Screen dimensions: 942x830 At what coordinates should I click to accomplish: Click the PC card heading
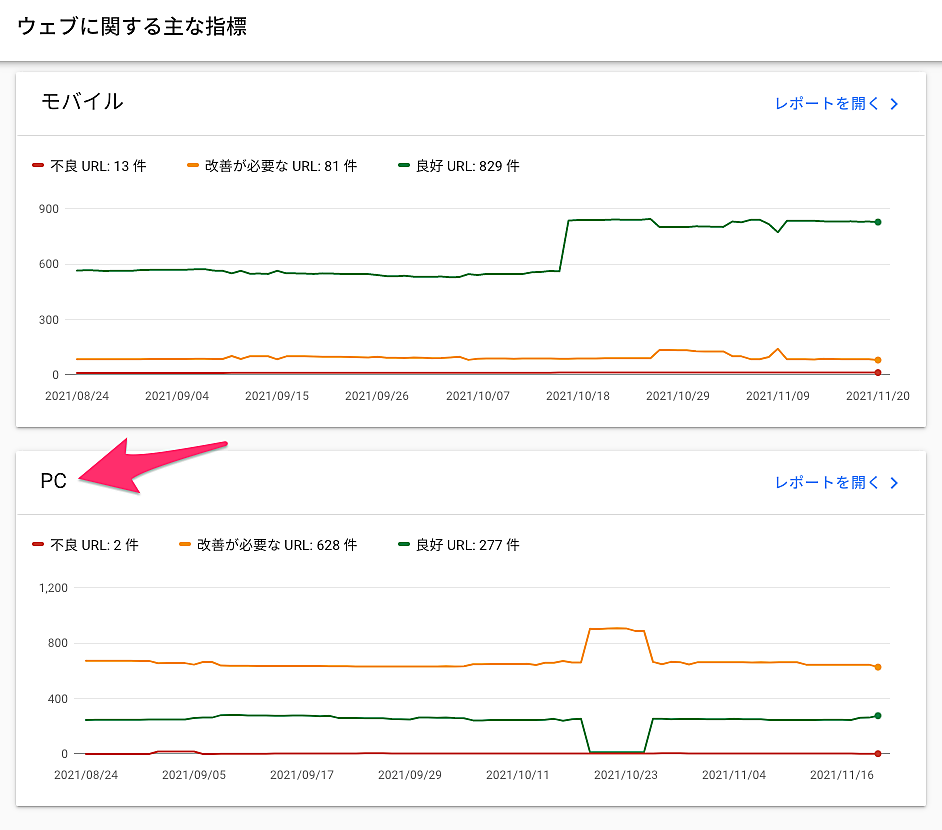pyautogui.click(x=54, y=481)
